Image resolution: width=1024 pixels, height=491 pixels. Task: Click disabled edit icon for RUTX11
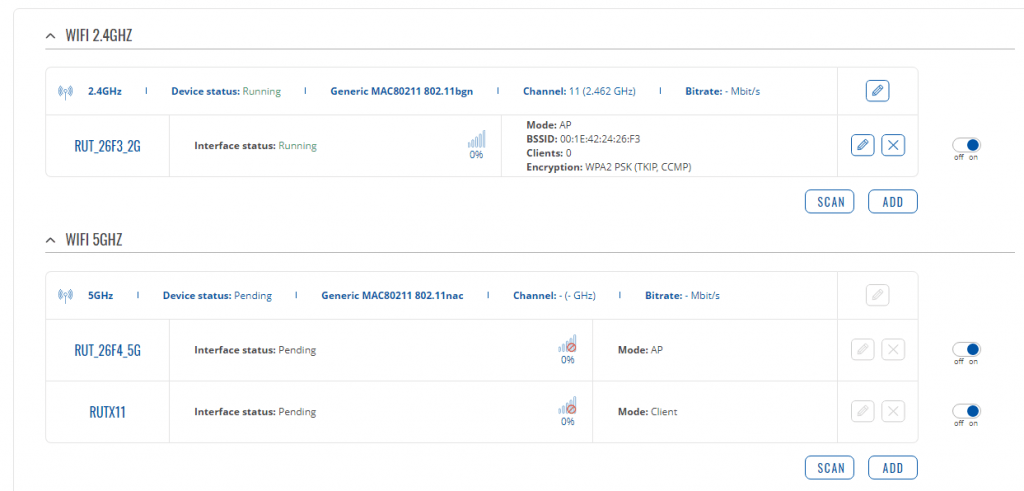pyautogui.click(x=863, y=411)
